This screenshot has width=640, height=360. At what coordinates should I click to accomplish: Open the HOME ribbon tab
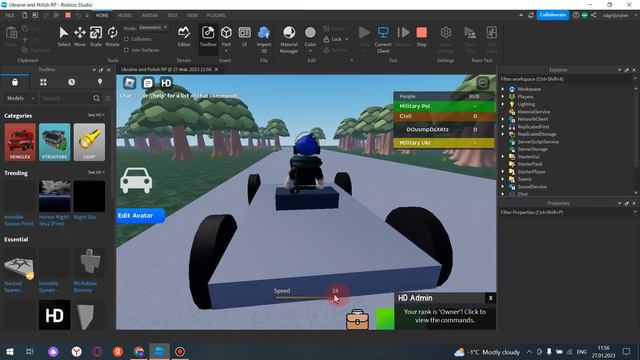click(x=102, y=16)
